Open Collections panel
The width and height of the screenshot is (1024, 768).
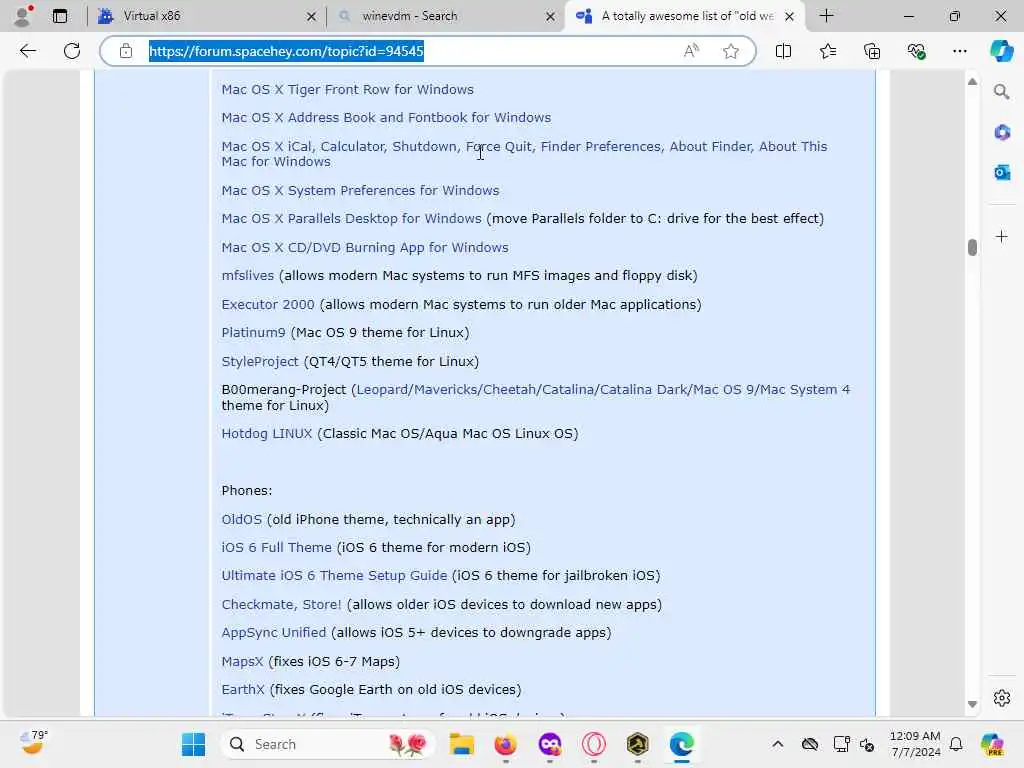pos(872,51)
